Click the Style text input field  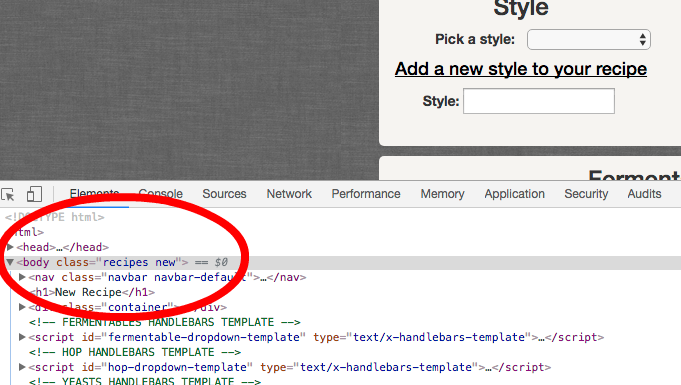[x=539, y=101]
